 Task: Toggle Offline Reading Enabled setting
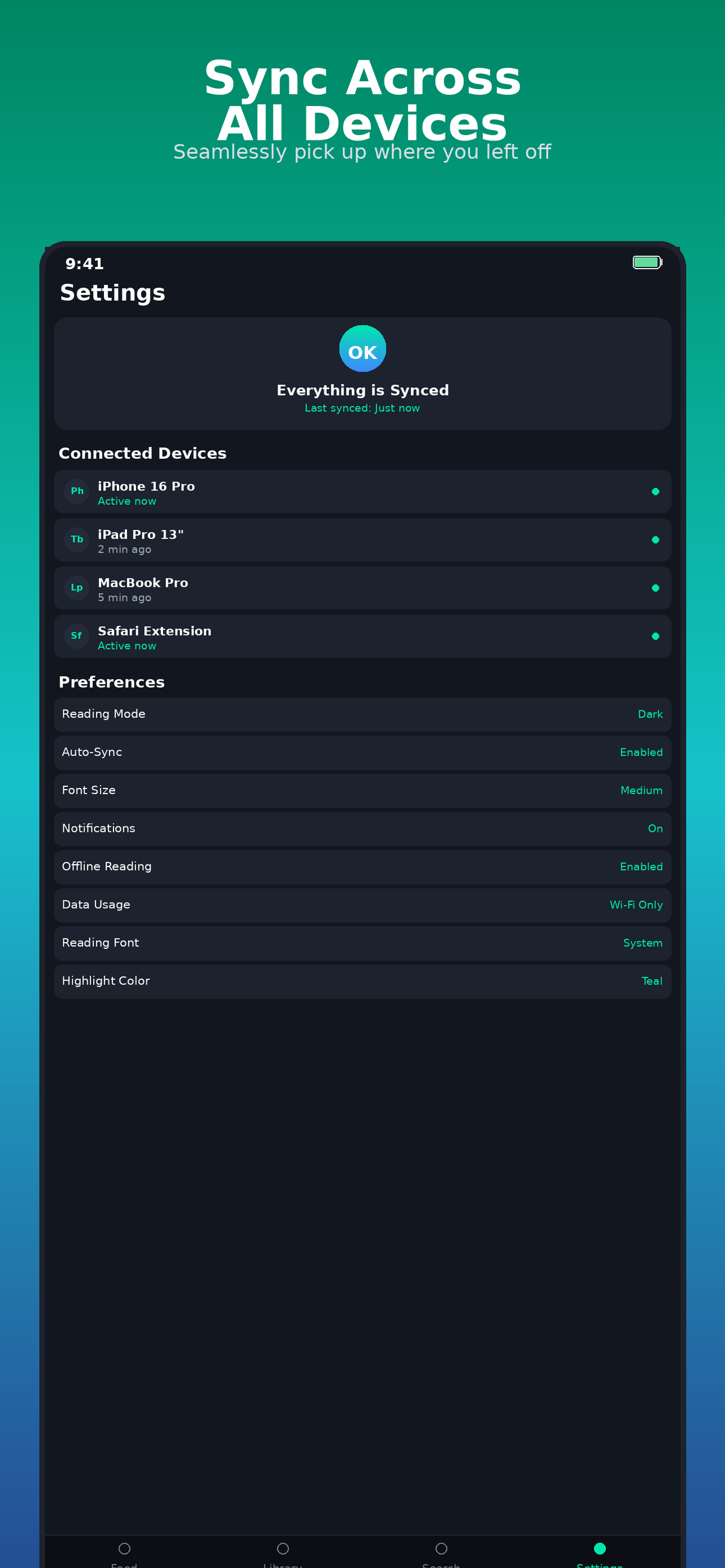(x=362, y=867)
